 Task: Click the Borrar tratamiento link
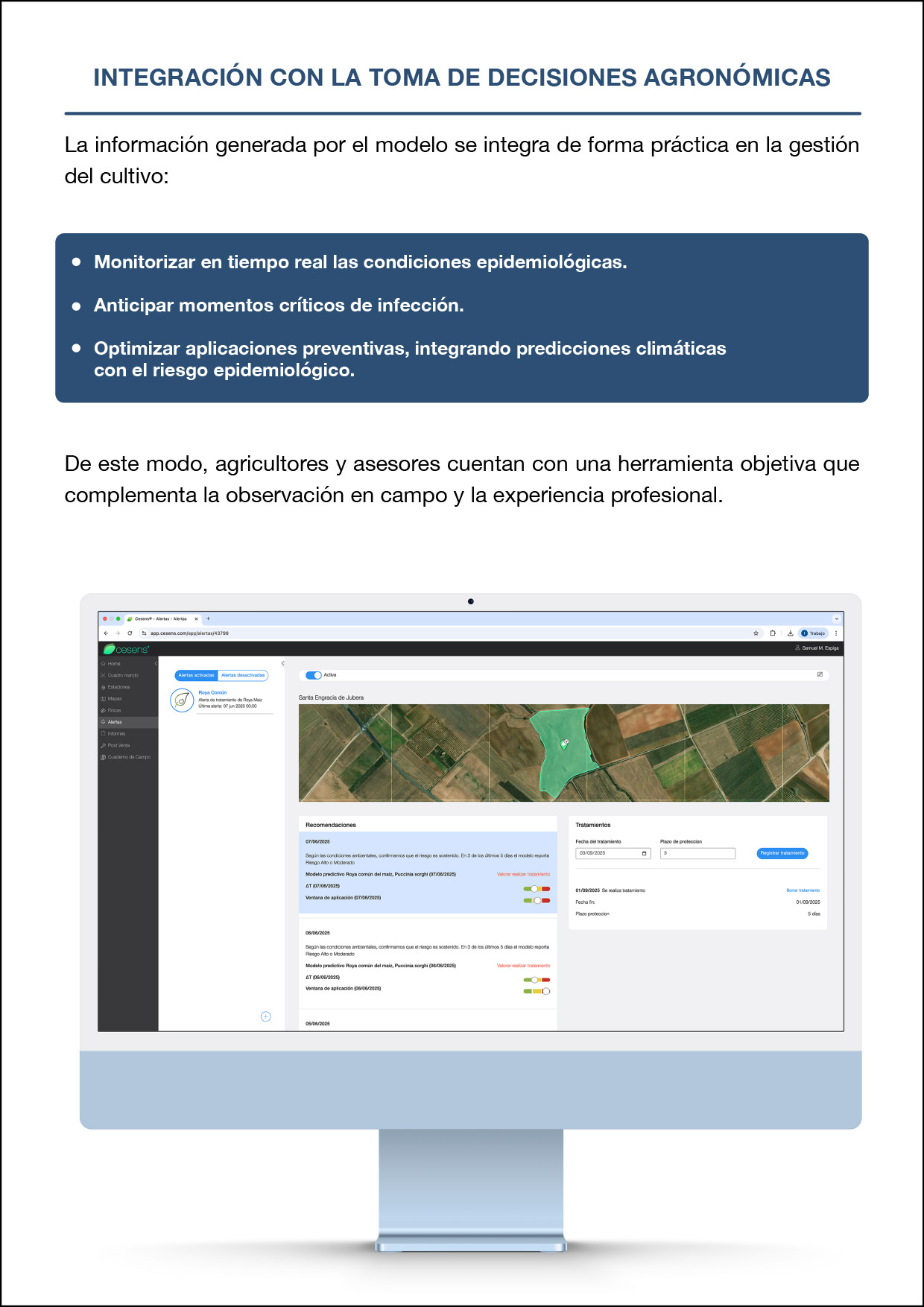[803, 890]
